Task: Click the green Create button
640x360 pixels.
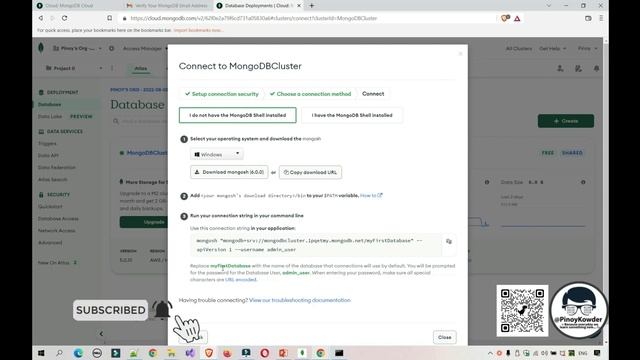Action: tap(566, 121)
